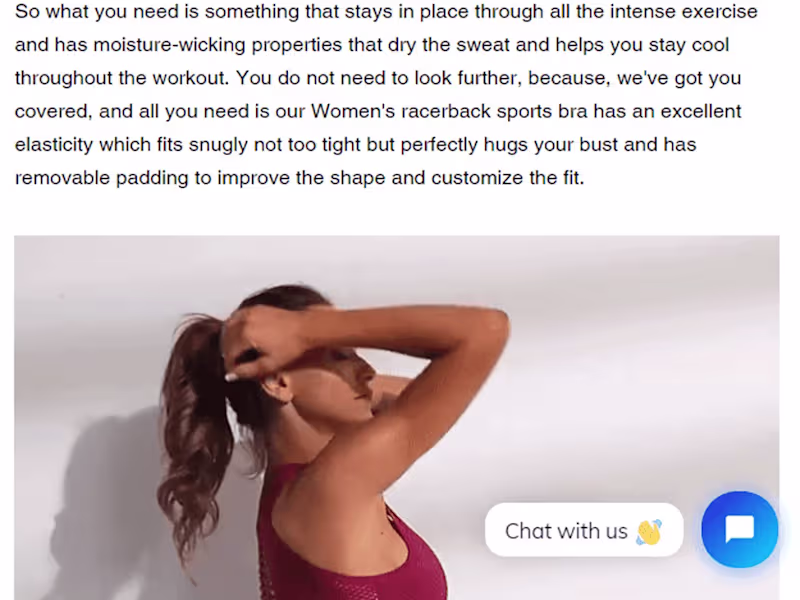Viewport: 800px width, 600px height.
Task: Click the waving hand emoji
Action: (x=648, y=532)
